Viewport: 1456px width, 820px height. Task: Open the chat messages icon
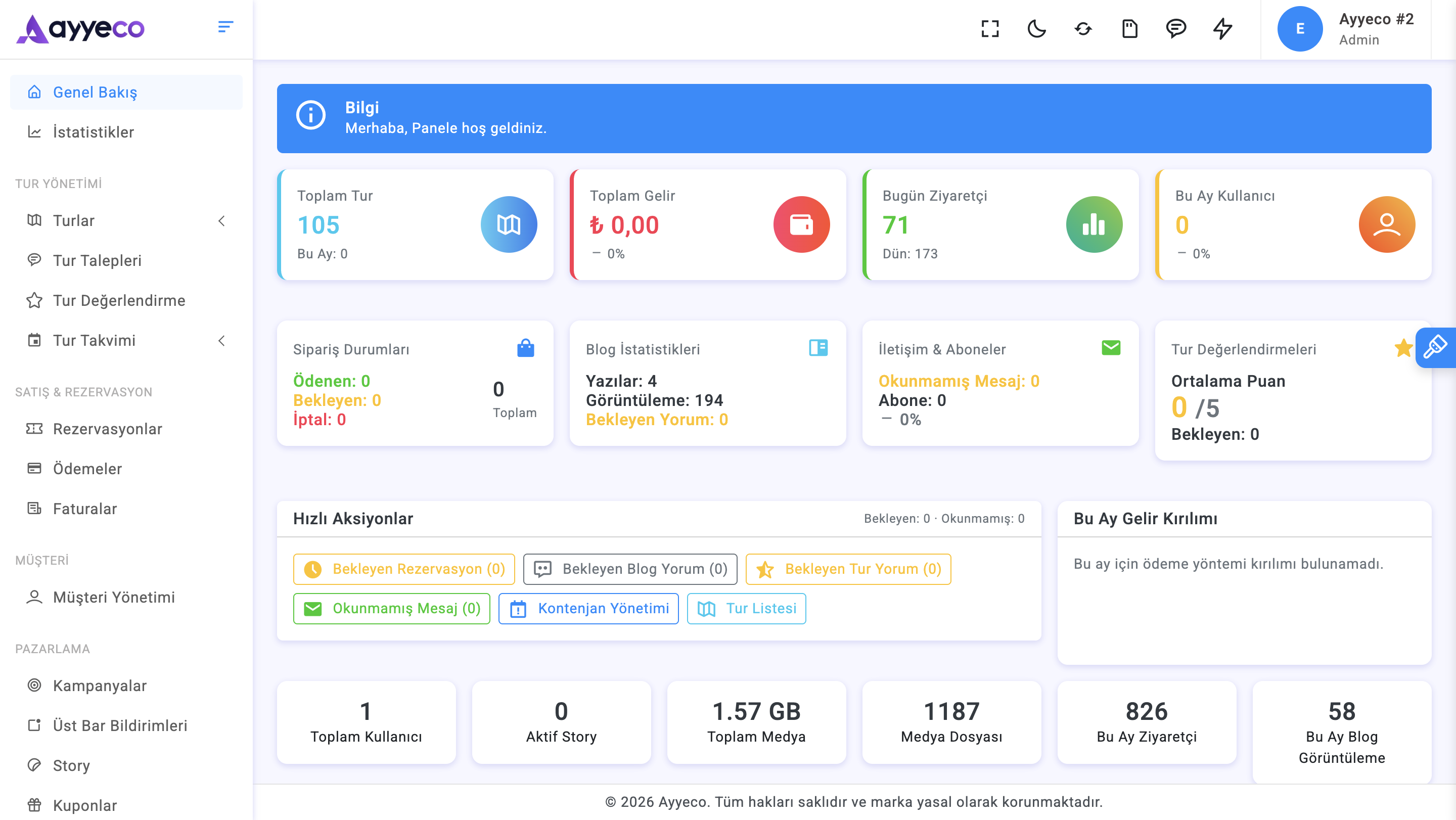1175,28
